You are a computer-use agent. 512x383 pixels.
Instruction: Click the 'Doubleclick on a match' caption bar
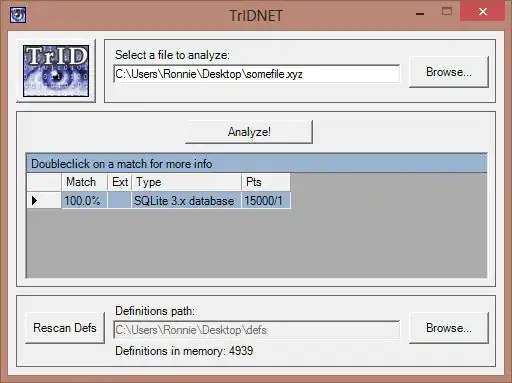tap(256, 164)
